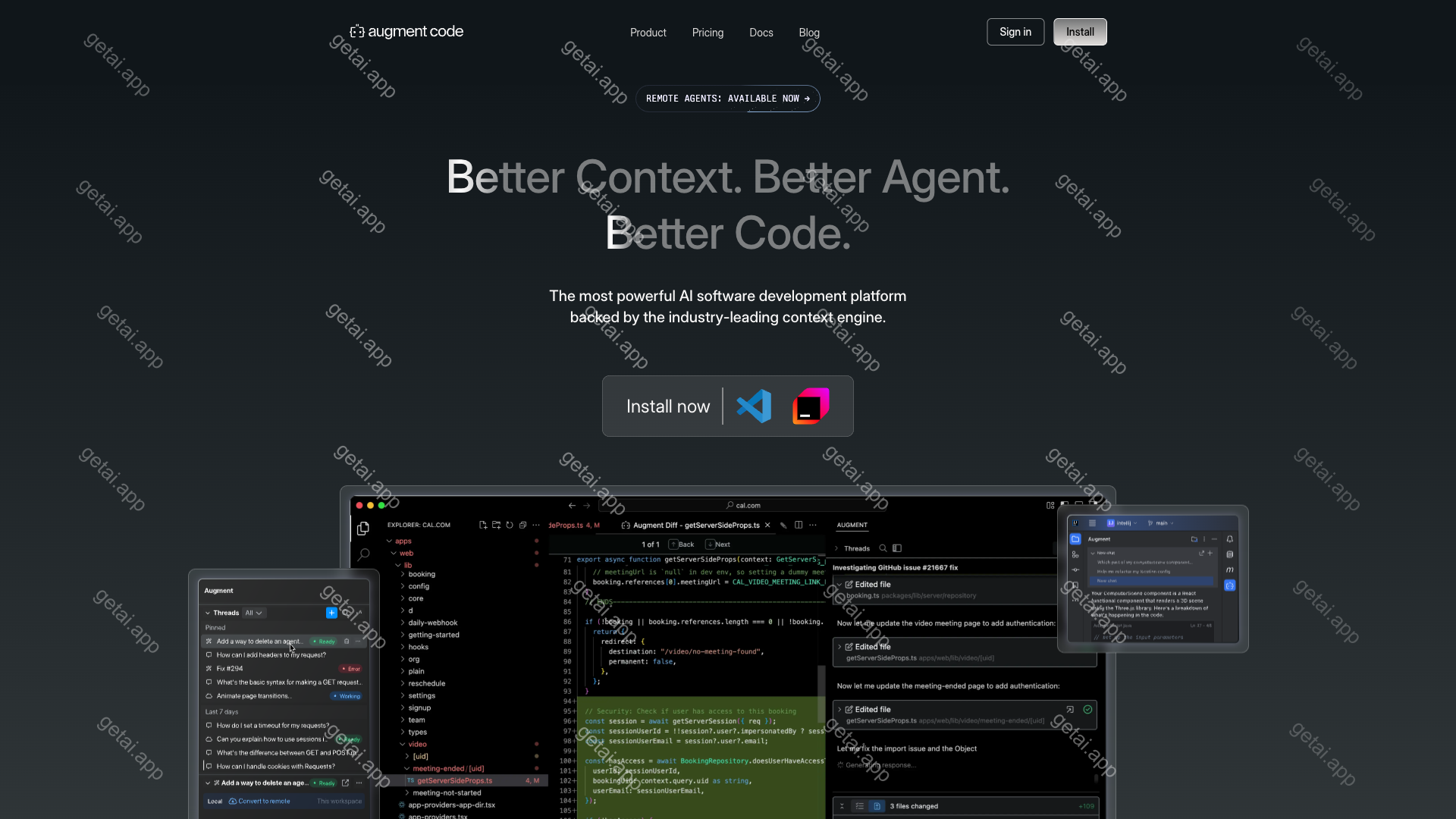Expand the booking folder
The height and width of the screenshot is (819, 1456).
pos(403,575)
